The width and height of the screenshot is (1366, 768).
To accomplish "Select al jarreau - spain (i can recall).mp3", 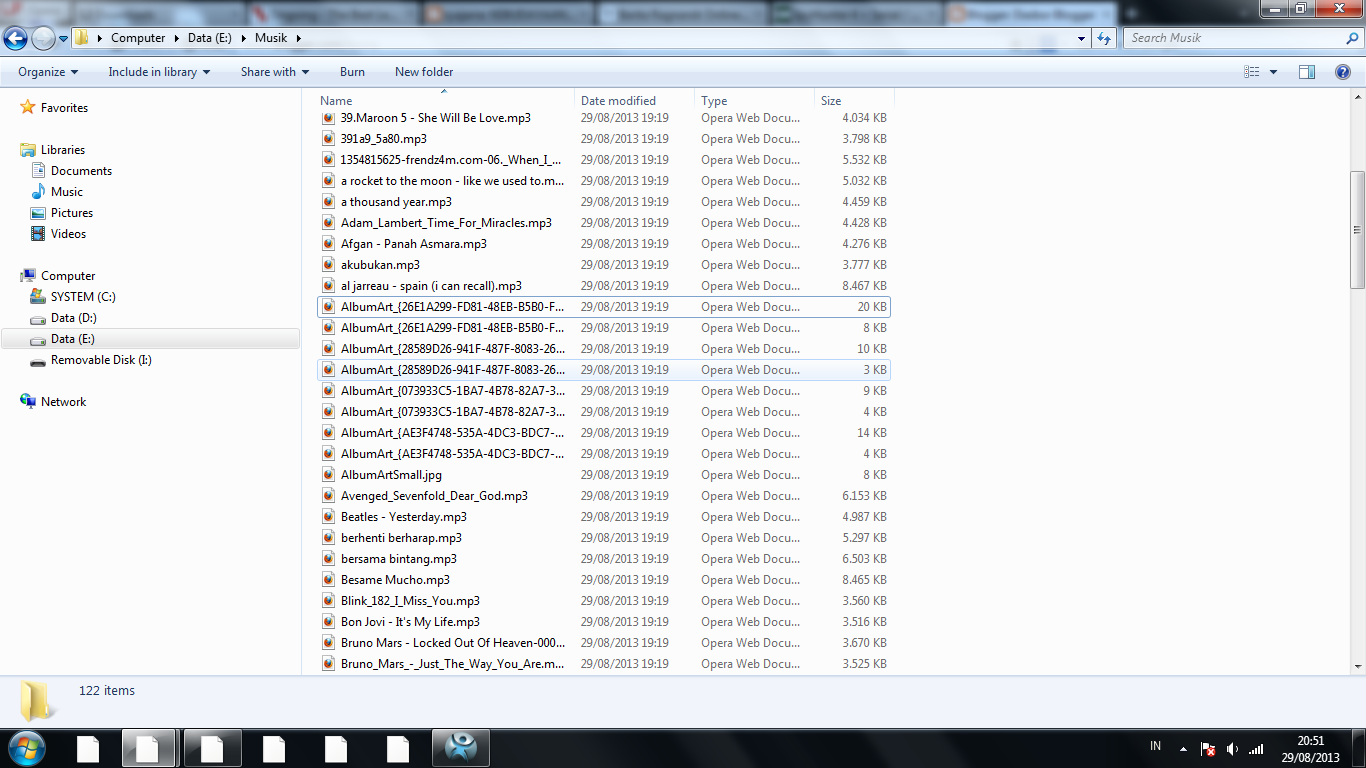I will 431,286.
